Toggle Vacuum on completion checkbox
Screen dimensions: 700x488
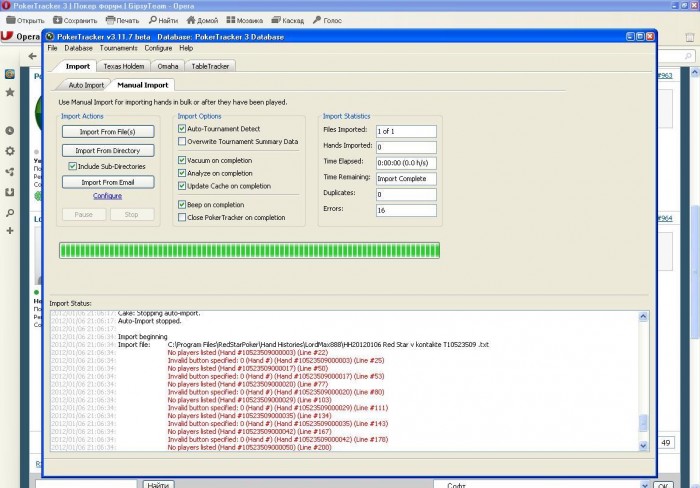182,160
